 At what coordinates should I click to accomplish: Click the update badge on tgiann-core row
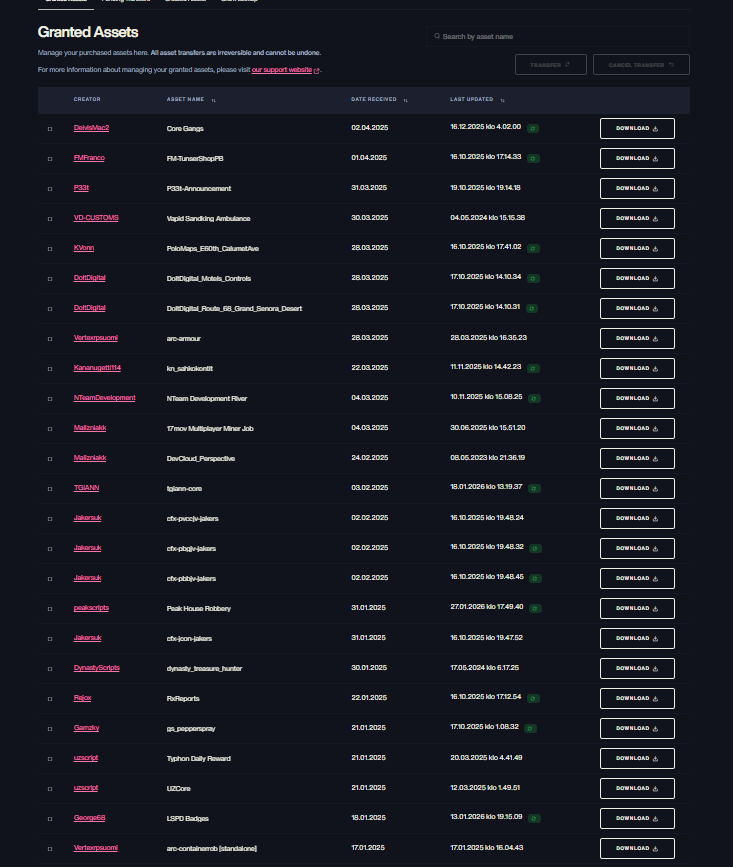(535, 489)
